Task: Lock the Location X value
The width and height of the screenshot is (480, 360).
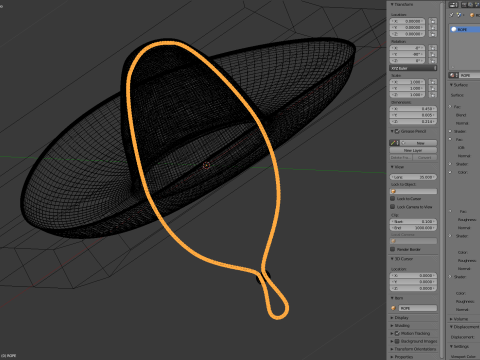Action: pyautogui.click(x=433, y=21)
